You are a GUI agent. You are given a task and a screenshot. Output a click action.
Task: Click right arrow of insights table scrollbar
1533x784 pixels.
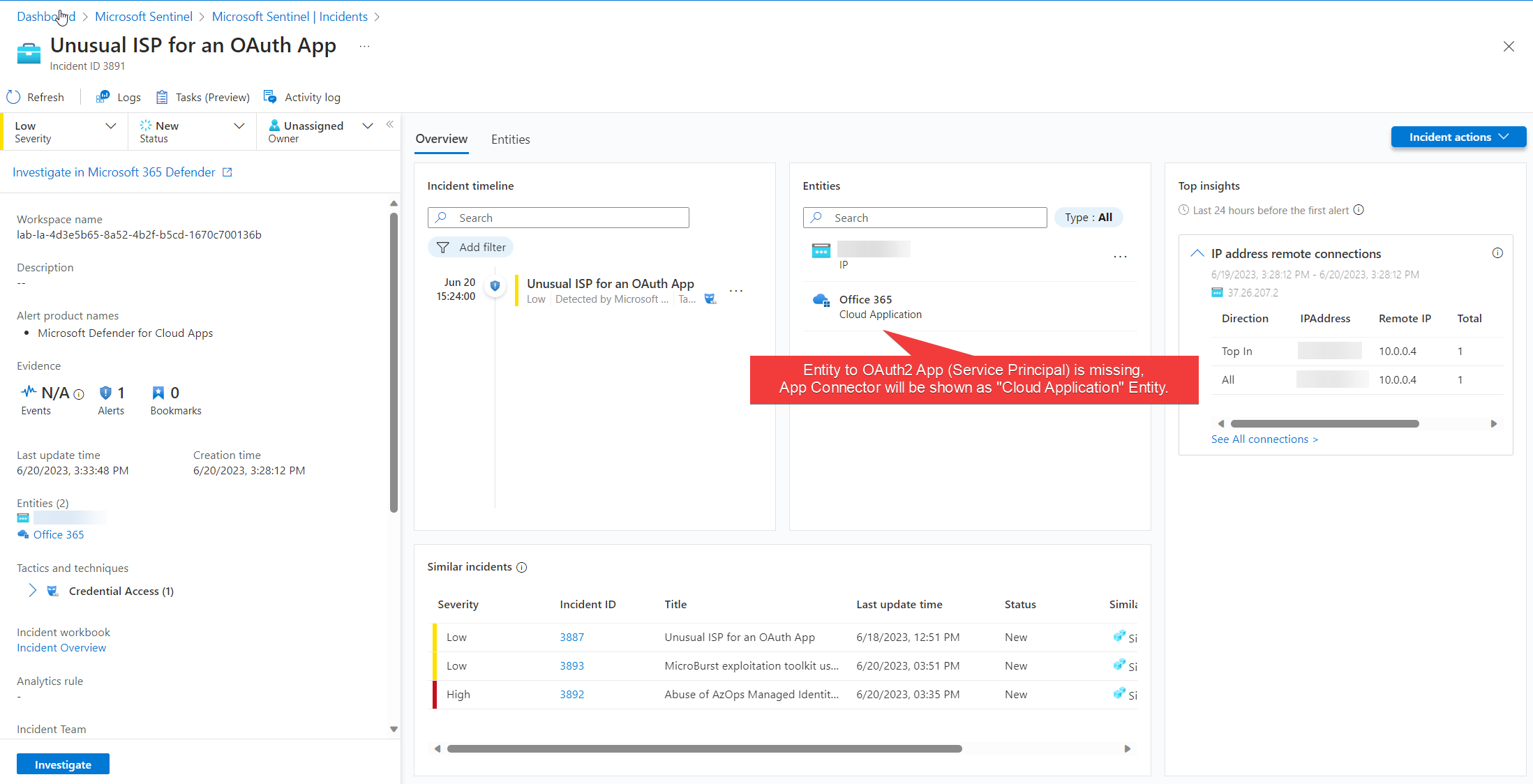[1493, 423]
